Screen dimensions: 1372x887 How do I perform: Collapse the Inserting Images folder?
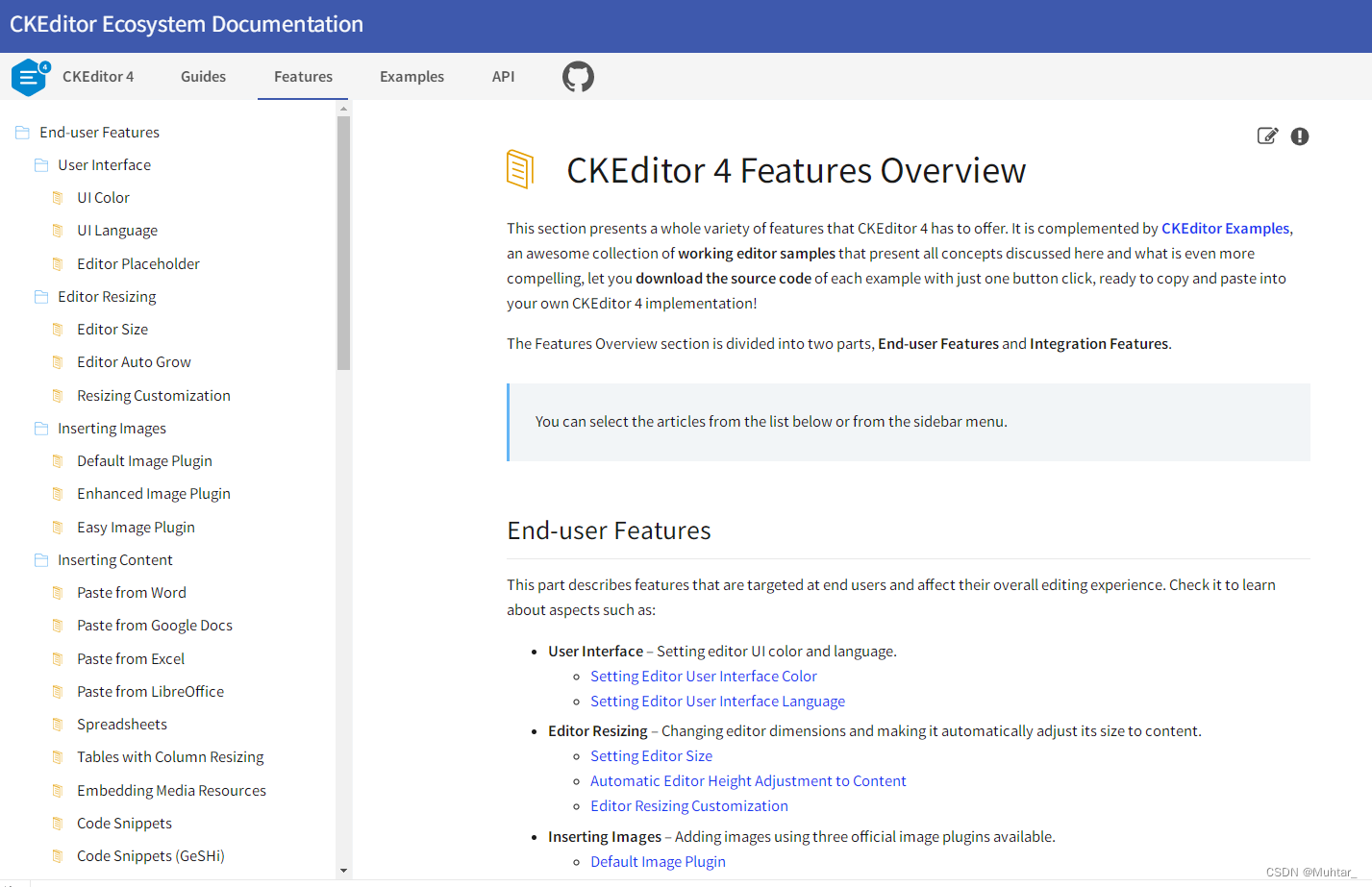click(x=41, y=429)
